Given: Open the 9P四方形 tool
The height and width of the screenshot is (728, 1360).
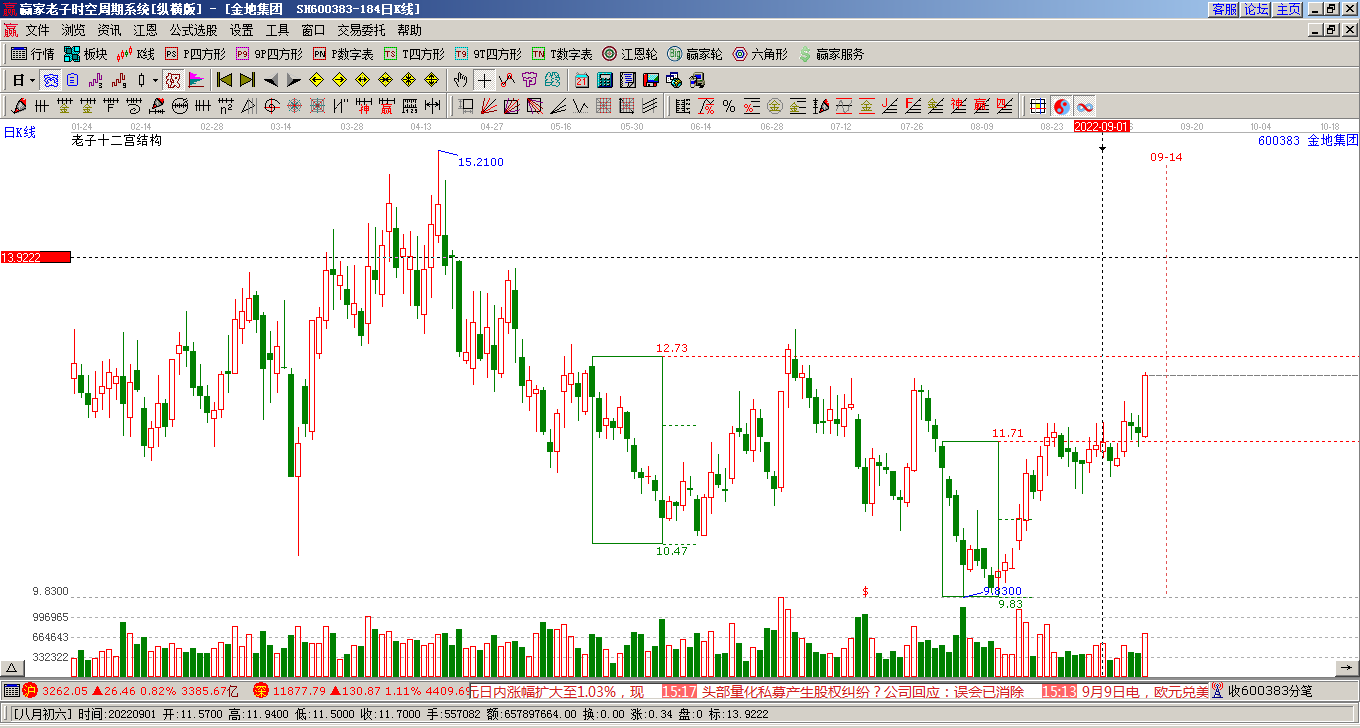Looking at the screenshot, I should coord(269,54).
